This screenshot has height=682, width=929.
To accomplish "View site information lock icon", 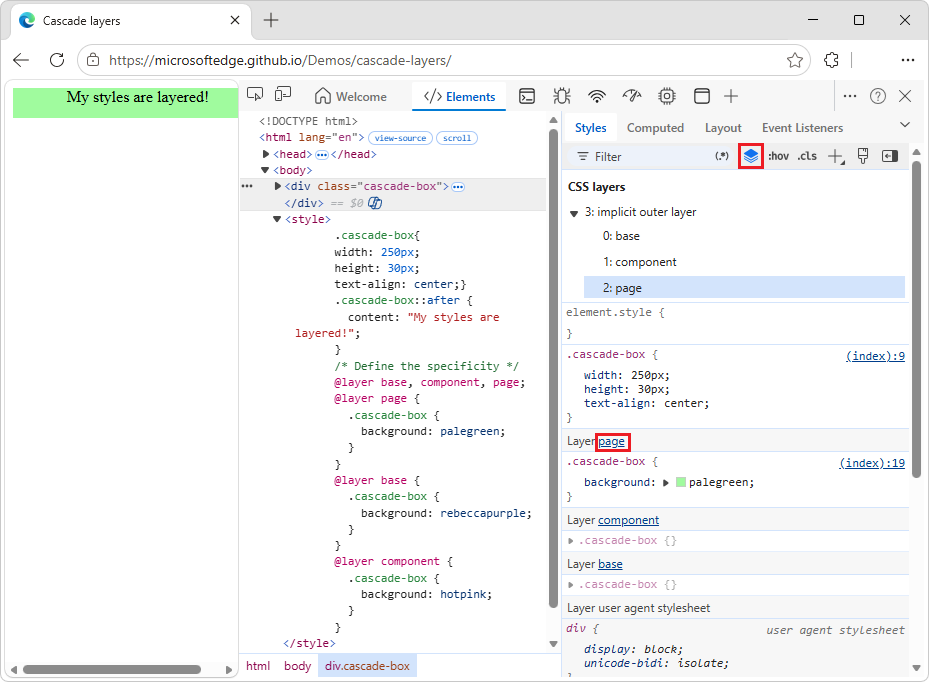I will tap(93, 60).
